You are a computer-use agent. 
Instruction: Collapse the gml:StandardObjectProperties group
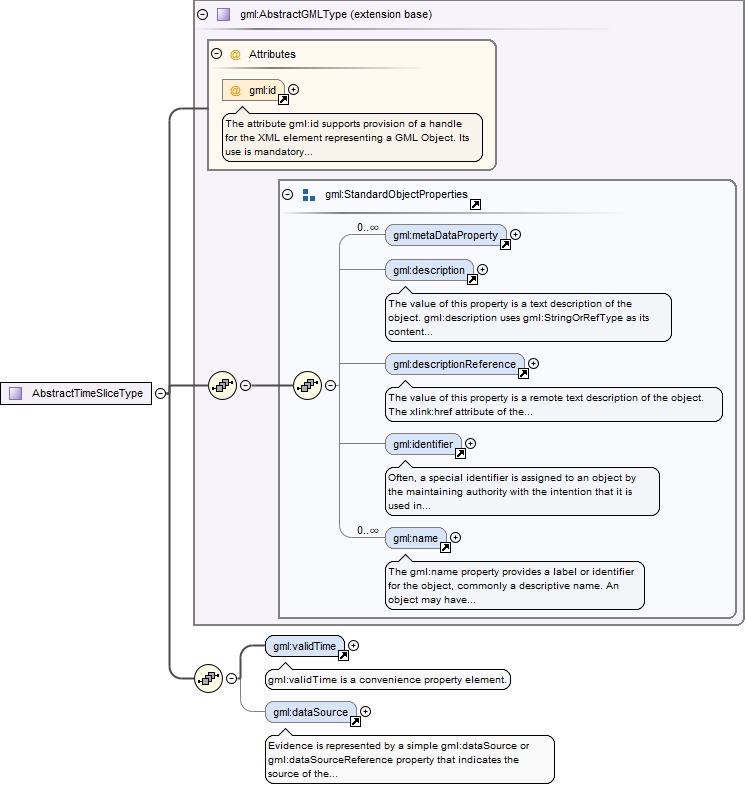pyautogui.click(x=288, y=195)
